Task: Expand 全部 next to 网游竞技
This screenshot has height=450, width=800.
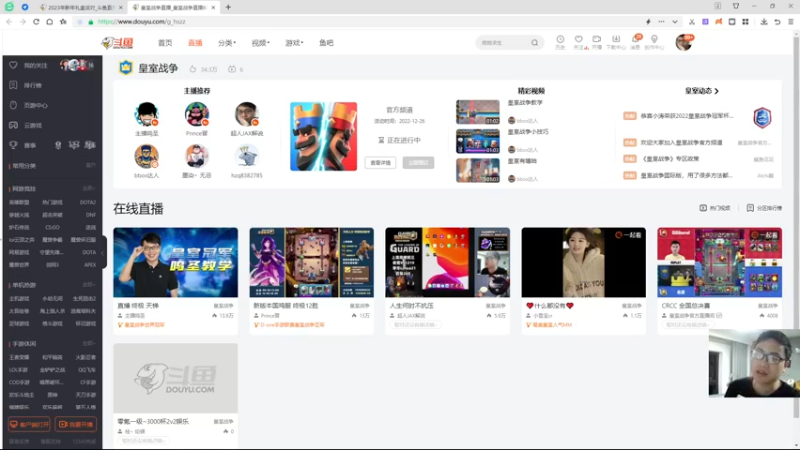Action: coord(89,188)
